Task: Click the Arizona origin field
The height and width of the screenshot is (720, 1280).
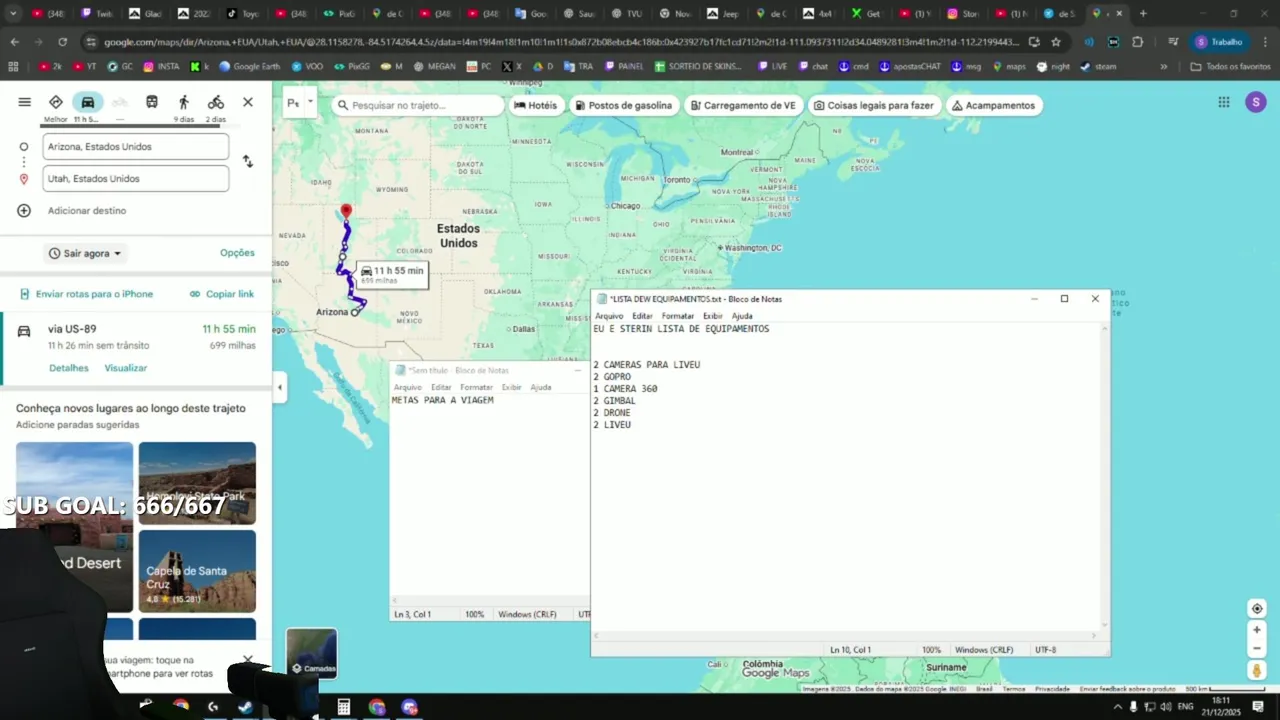Action: (x=135, y=146)
